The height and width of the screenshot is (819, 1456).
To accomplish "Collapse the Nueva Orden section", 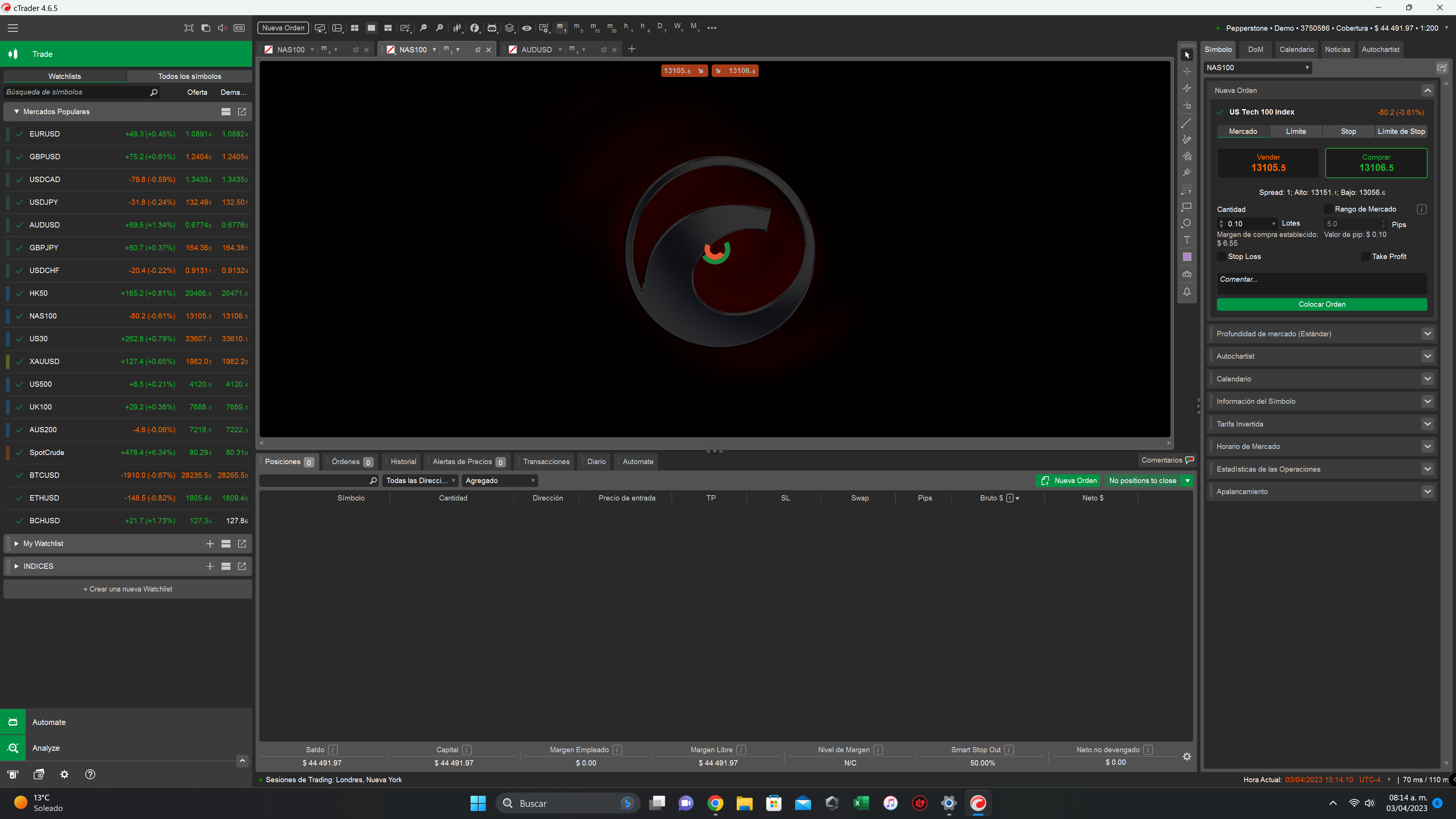I will click(x=1428, y=91).
